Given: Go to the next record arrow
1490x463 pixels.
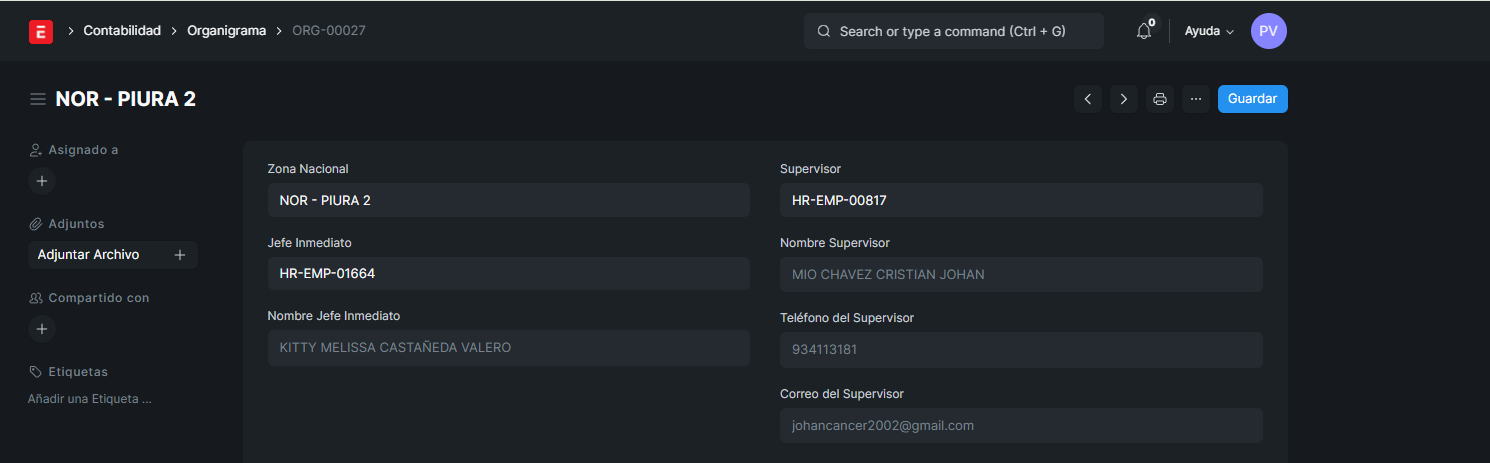Looking at the screenshot, I should pyautogui.click(x=1123, y=99).
